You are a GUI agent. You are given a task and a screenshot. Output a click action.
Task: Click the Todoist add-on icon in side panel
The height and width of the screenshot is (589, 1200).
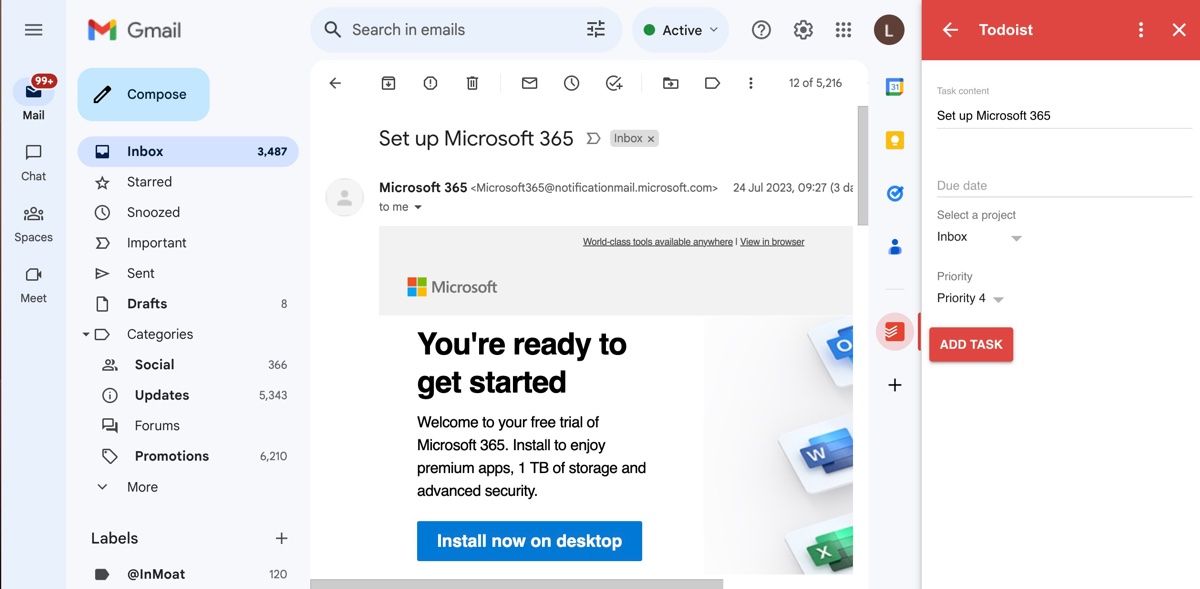click(894, 331)
